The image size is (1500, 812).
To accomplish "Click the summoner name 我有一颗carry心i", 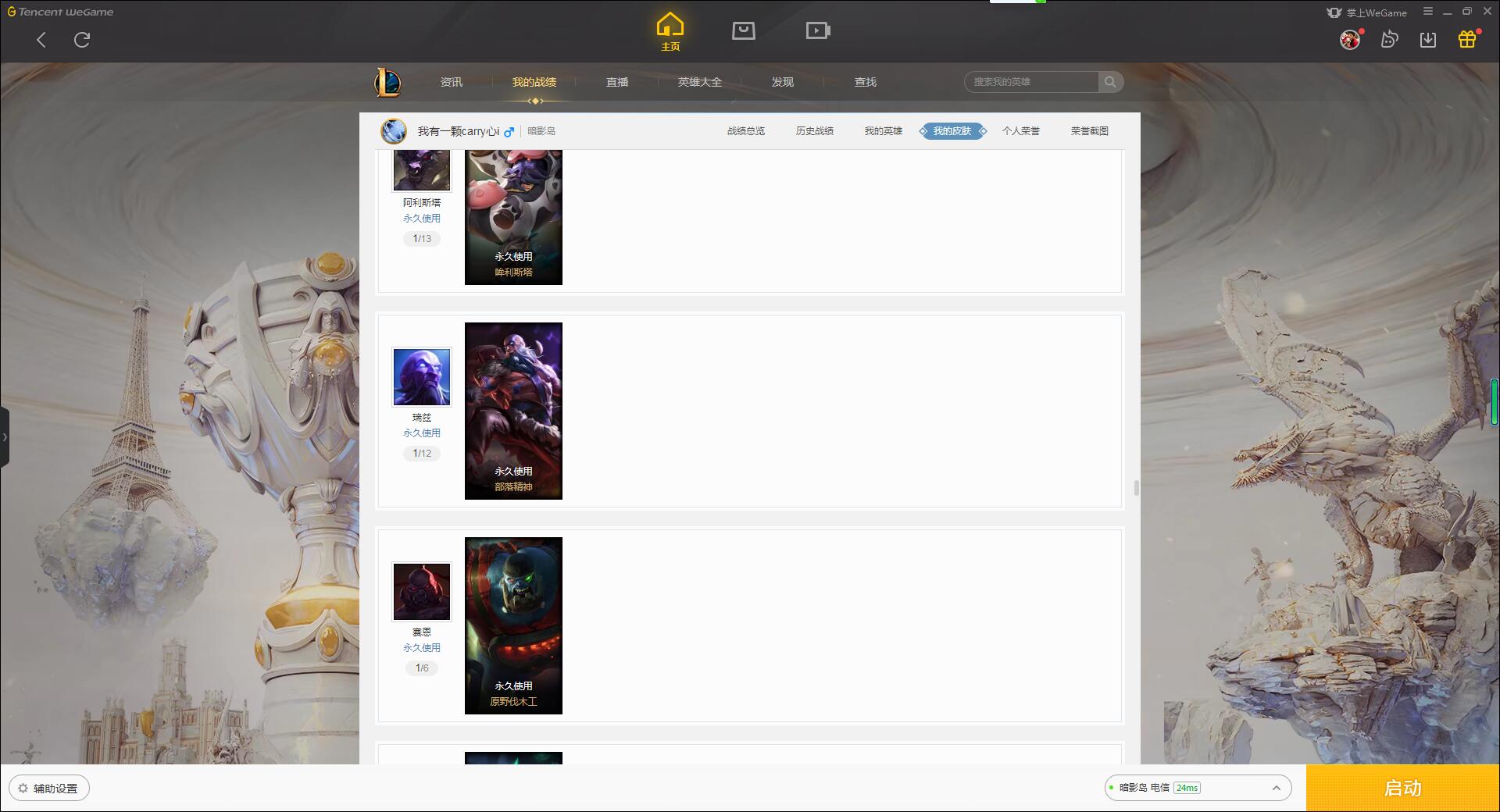I will (459, 131).
